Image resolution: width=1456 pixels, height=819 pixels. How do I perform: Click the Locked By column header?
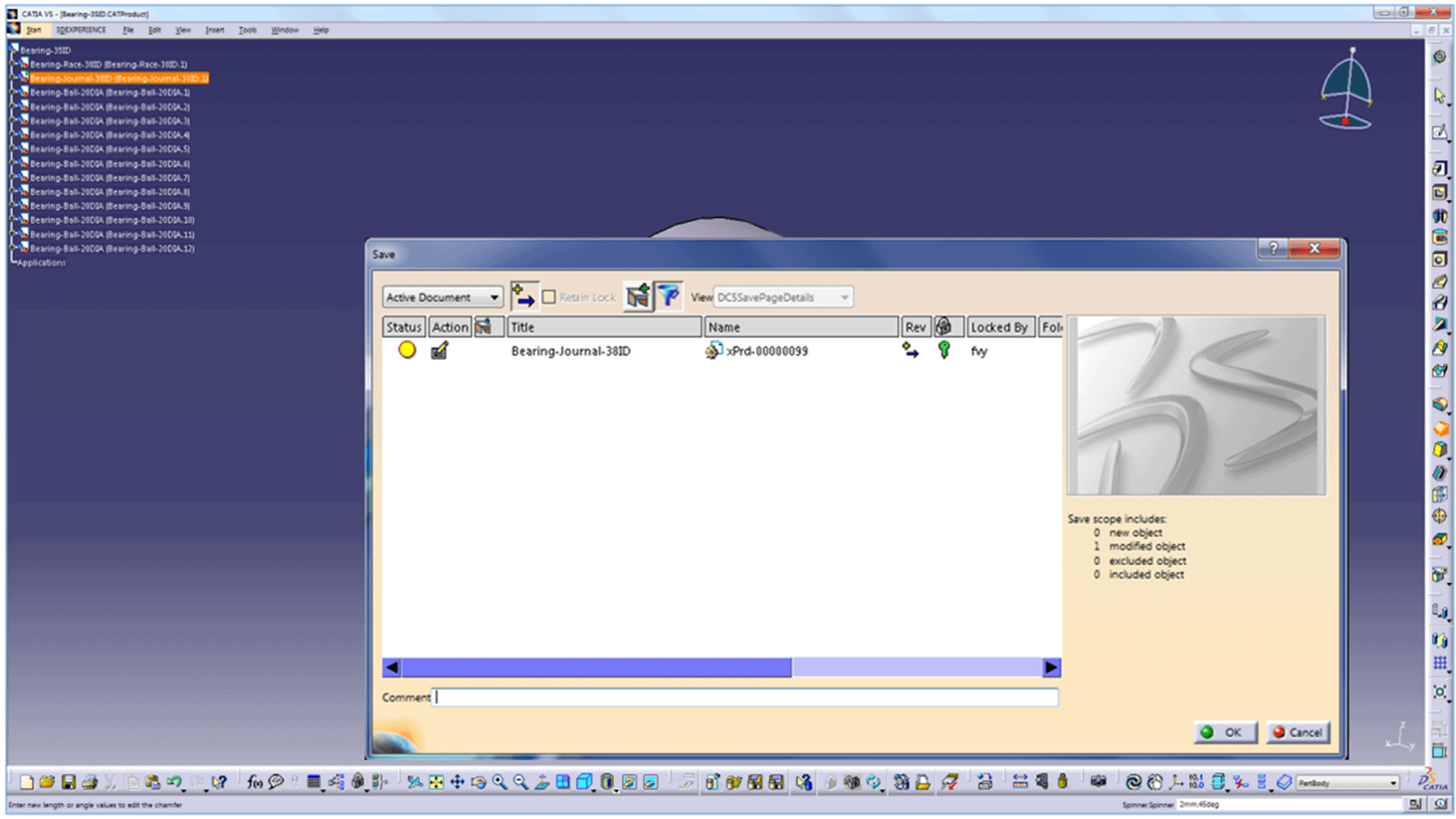(x=1001, y=327)
